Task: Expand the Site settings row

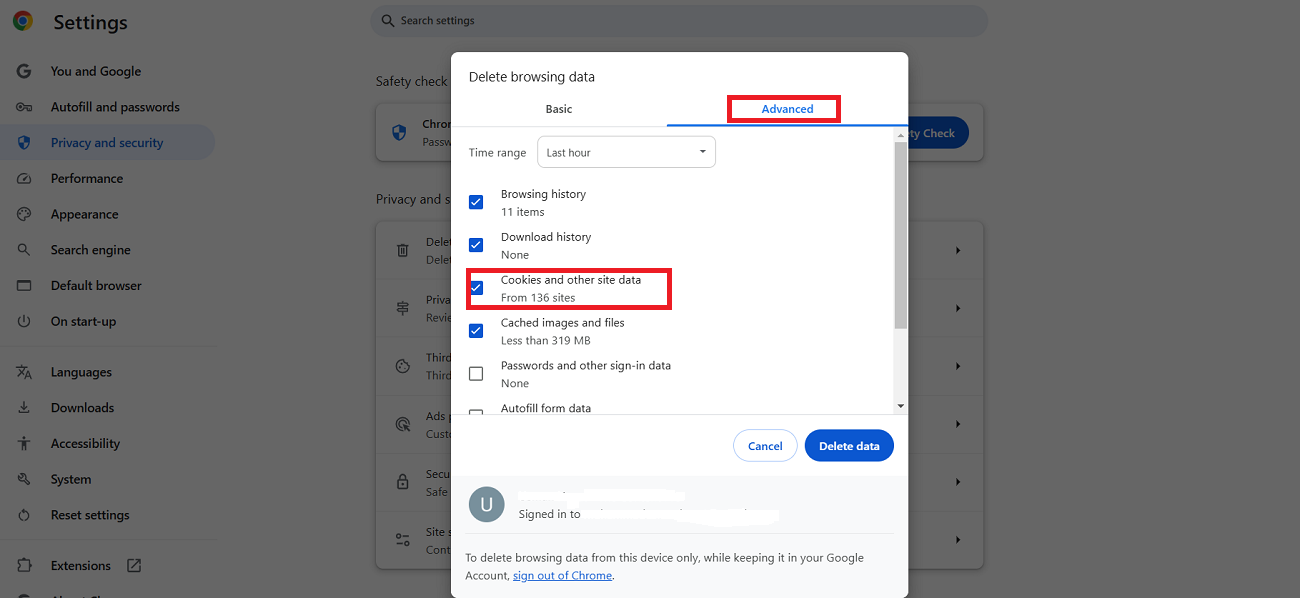Action: click(957, 540)
